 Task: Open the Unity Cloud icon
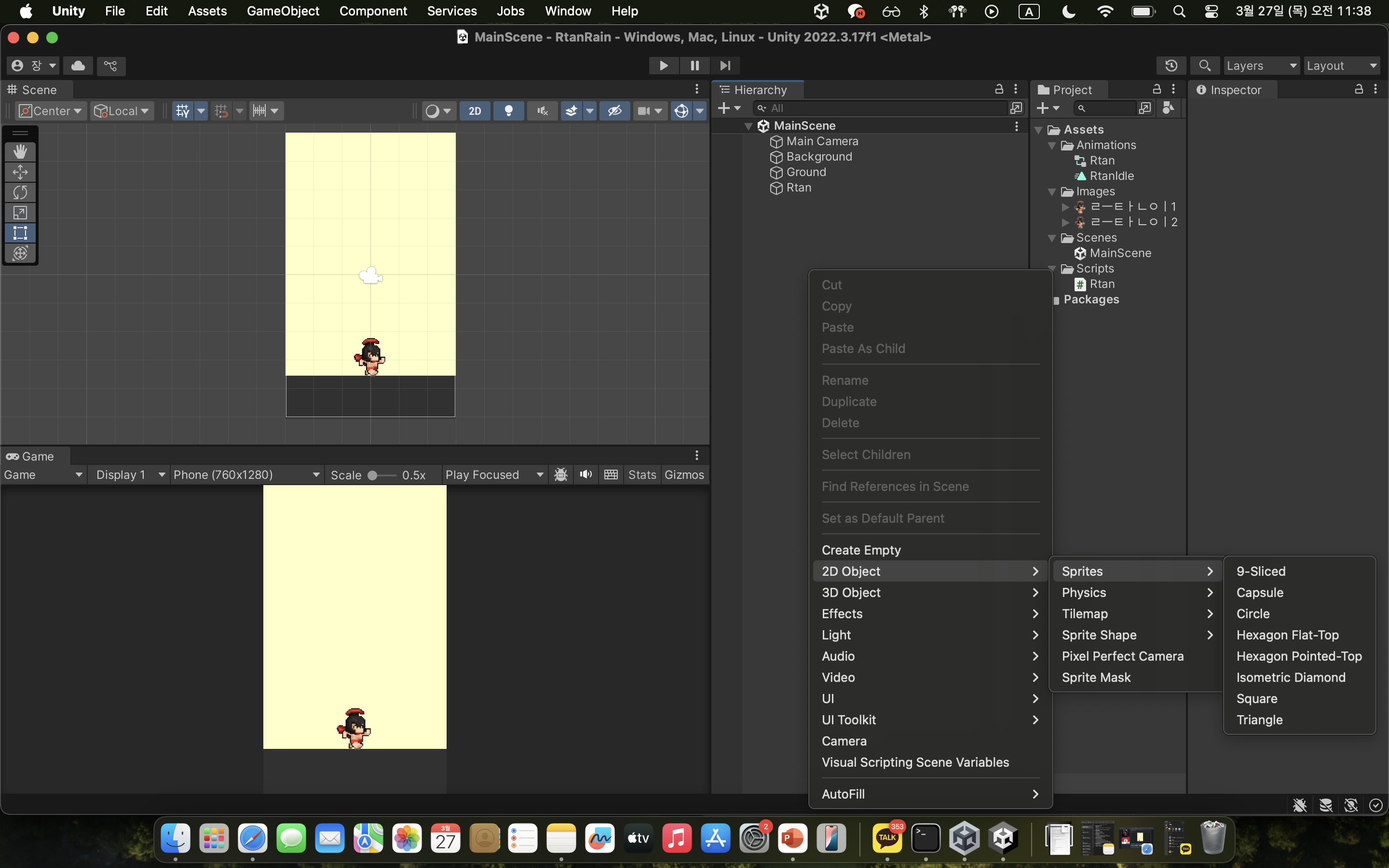78,66
